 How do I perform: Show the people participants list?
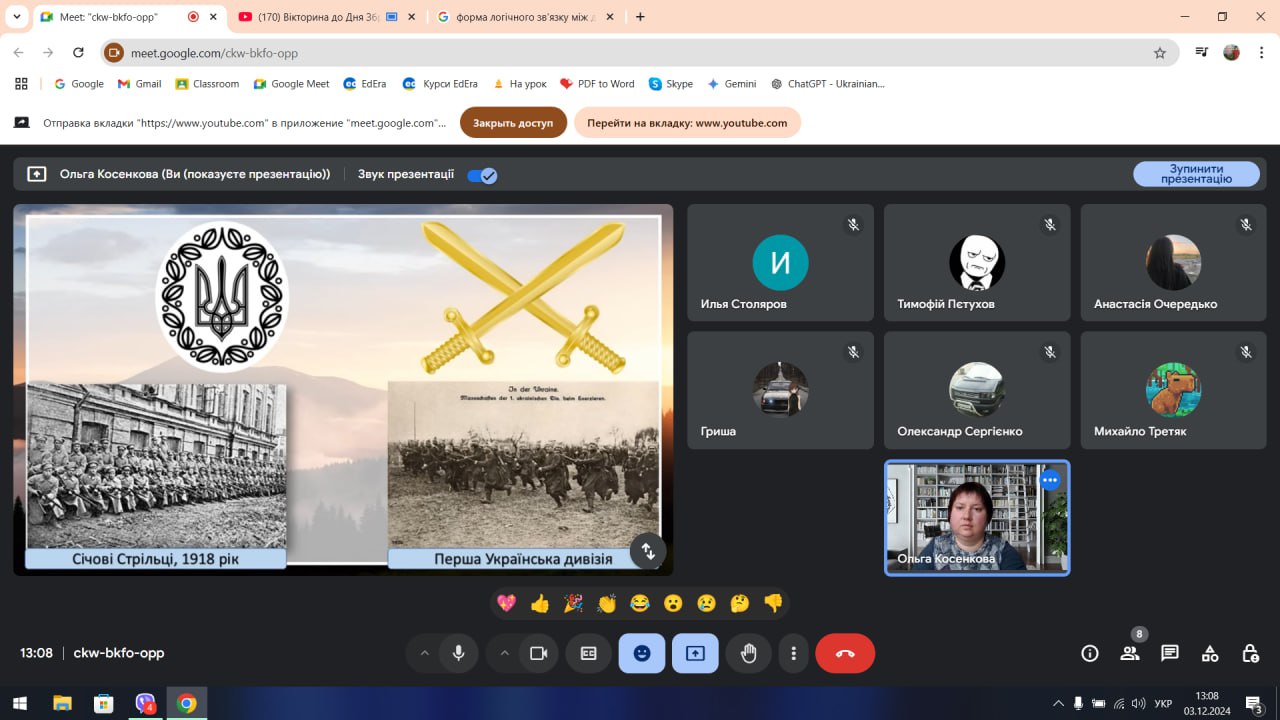click(x=1130, y=653)
